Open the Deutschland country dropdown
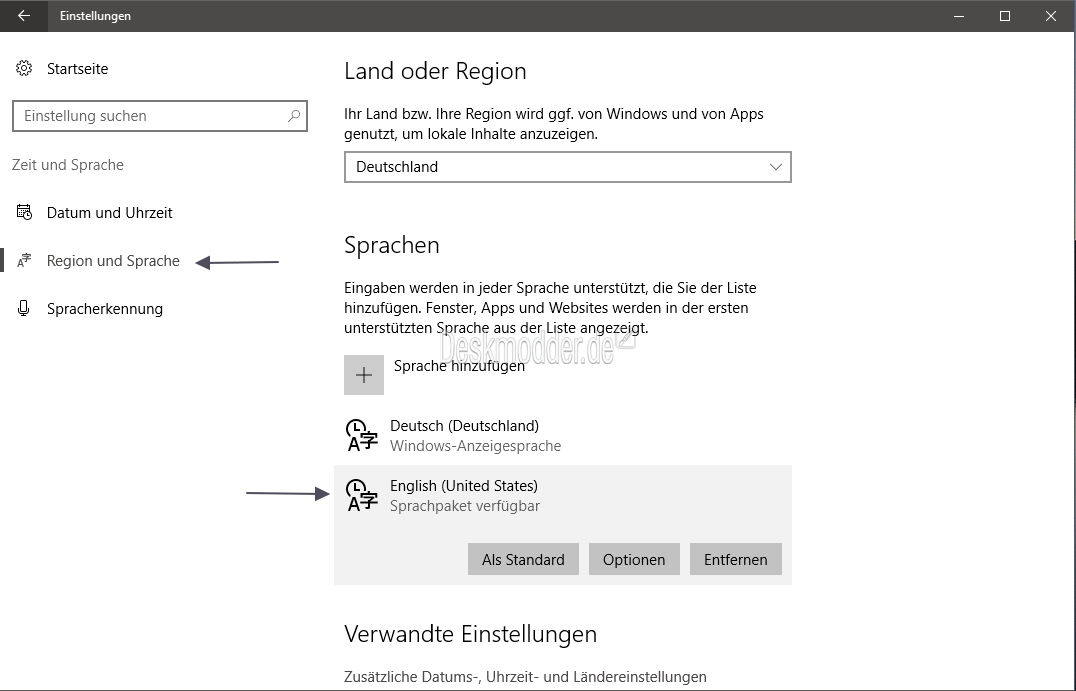This screenshot has height=691, width=1076. [568, 167]
